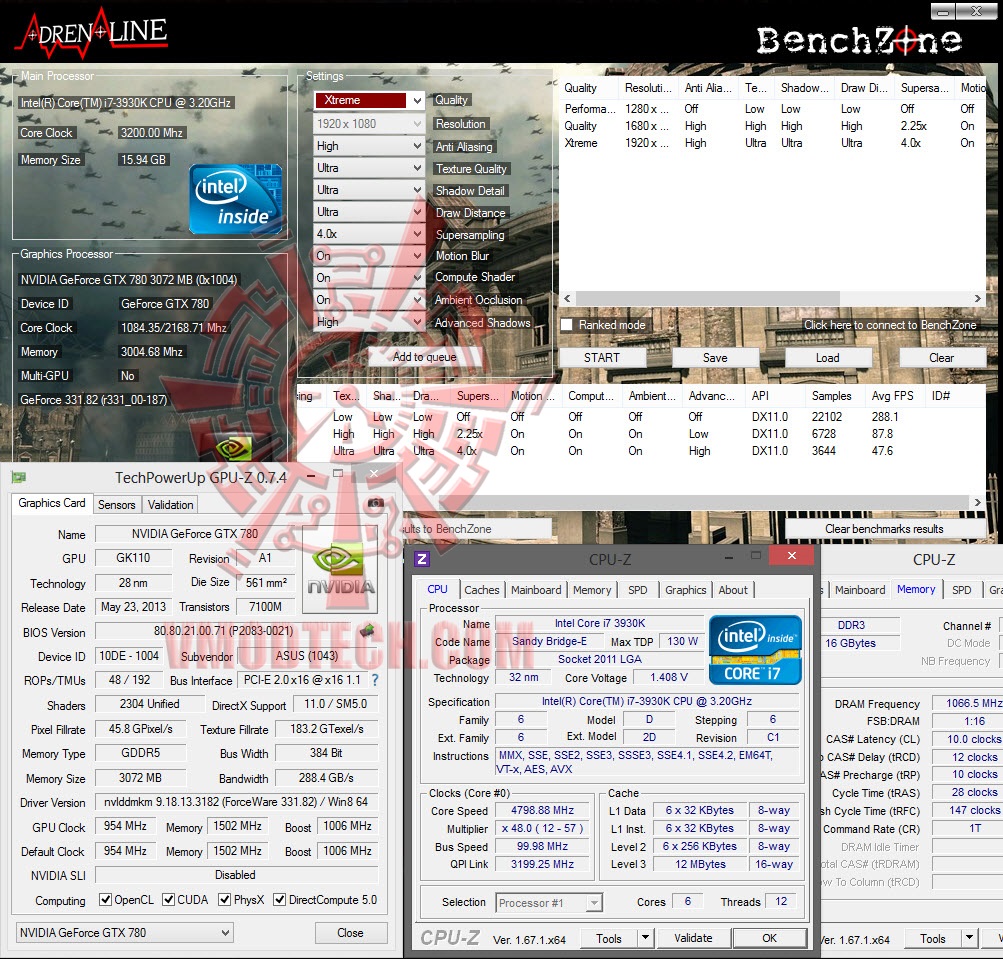Click the BIOS version save chip icon

tap(367, 631)
